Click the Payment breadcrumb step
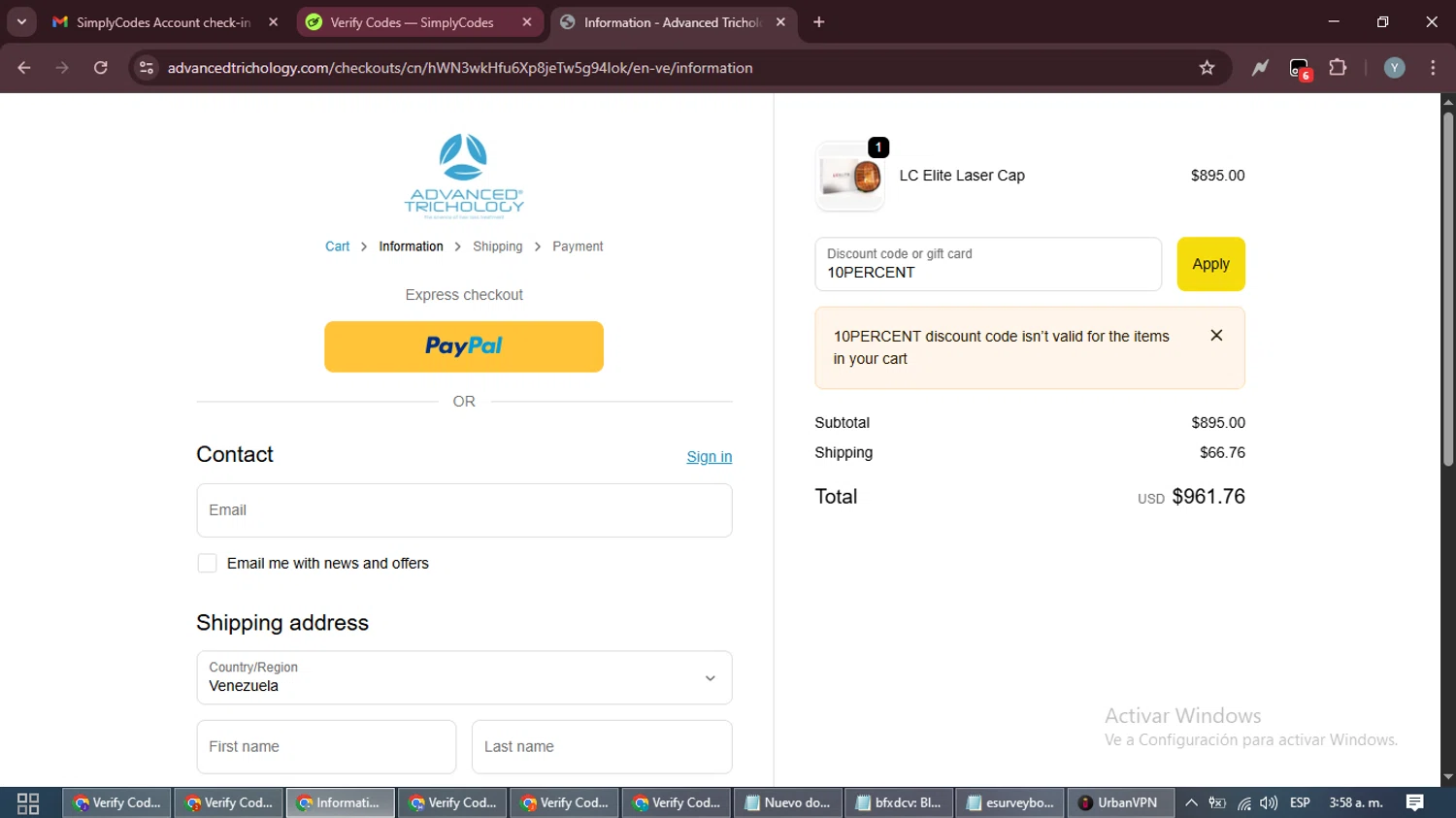Viewport: 1456px width, 818px height. pos(578,246)
